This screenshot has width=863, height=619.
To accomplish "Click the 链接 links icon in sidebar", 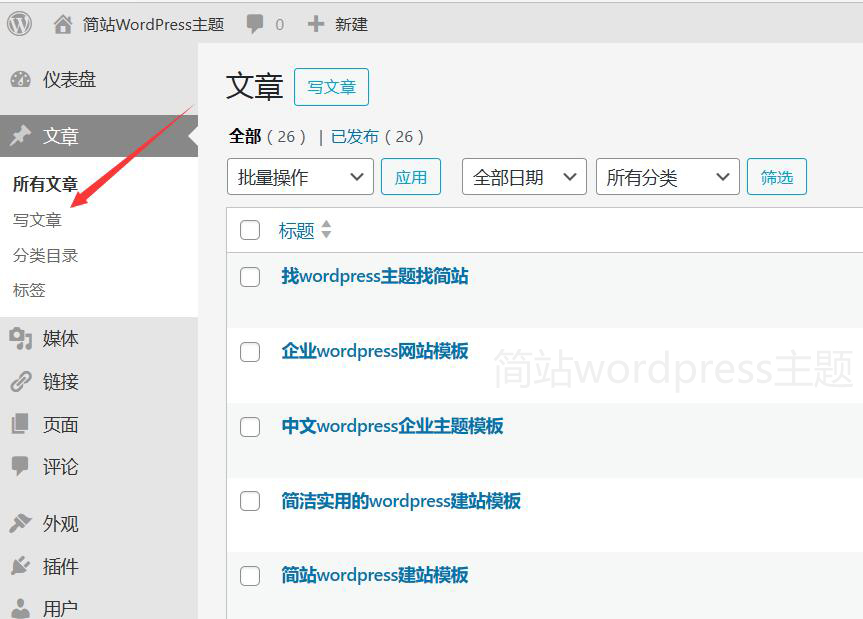I will coord(20,382).
